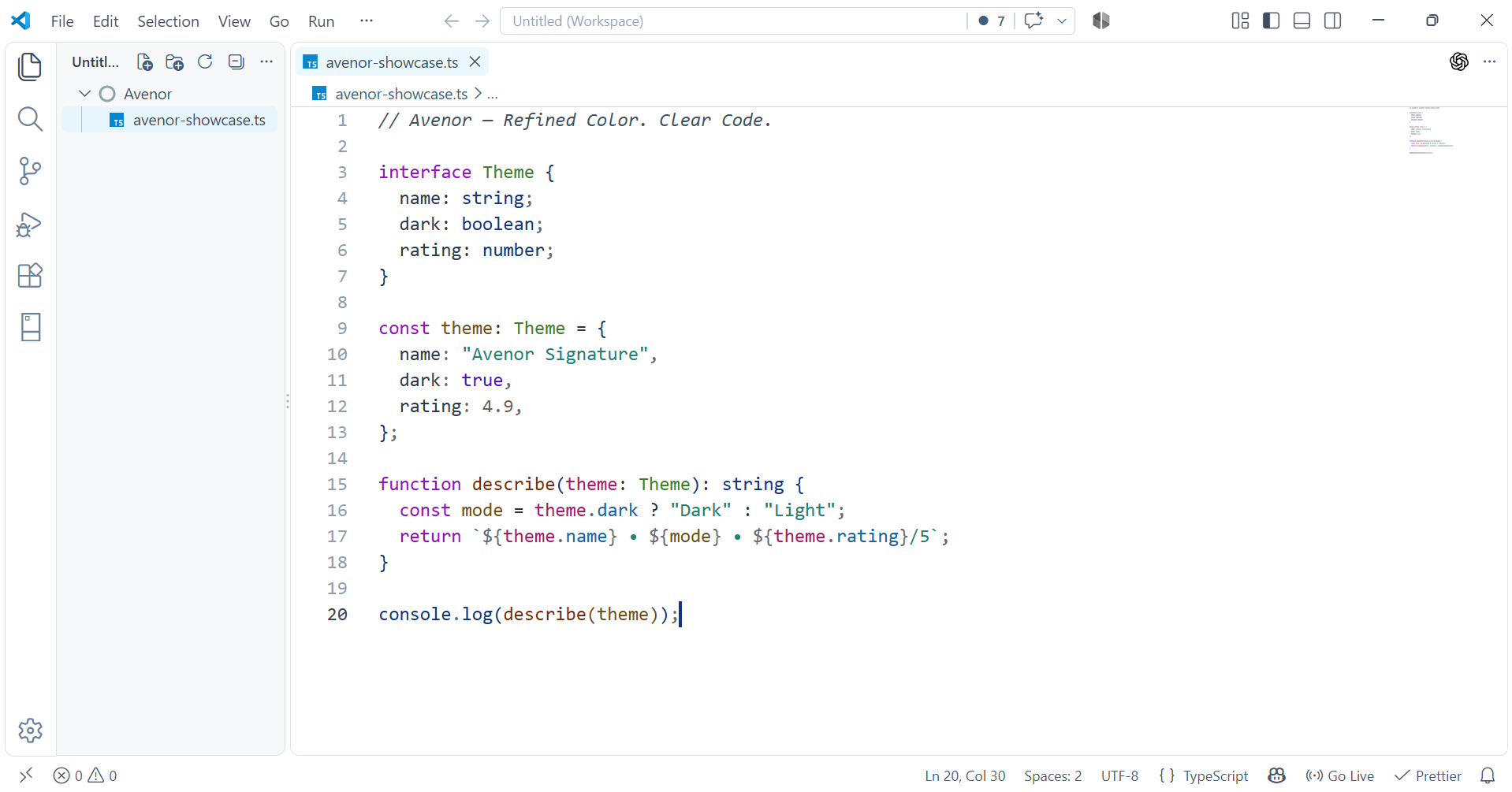
Task: Click the hexagon extension icon in title bar
Action: (1101, 21)
